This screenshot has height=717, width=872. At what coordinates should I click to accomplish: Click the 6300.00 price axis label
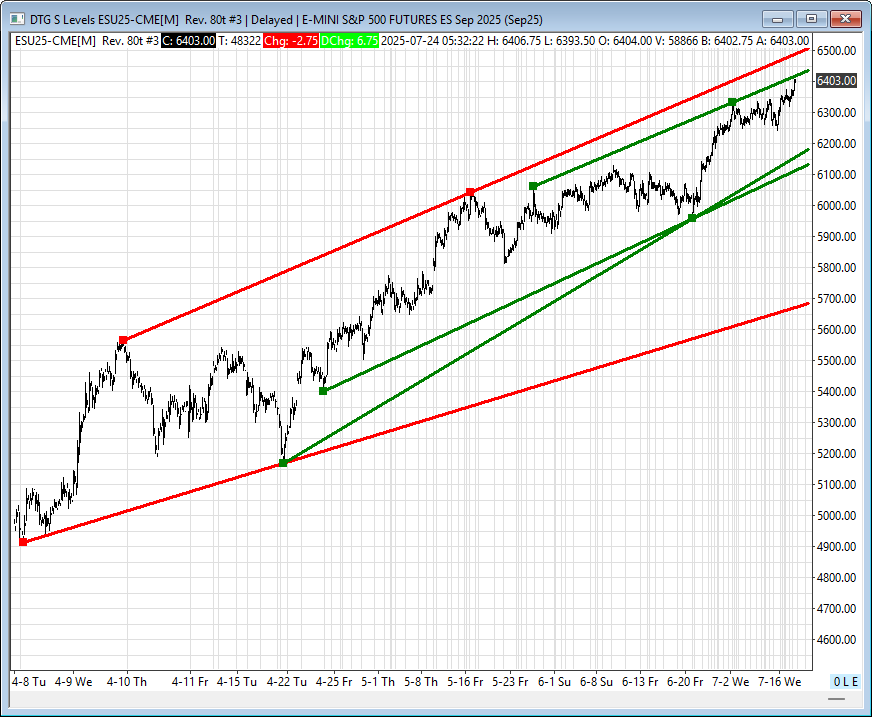click(836, 112)
